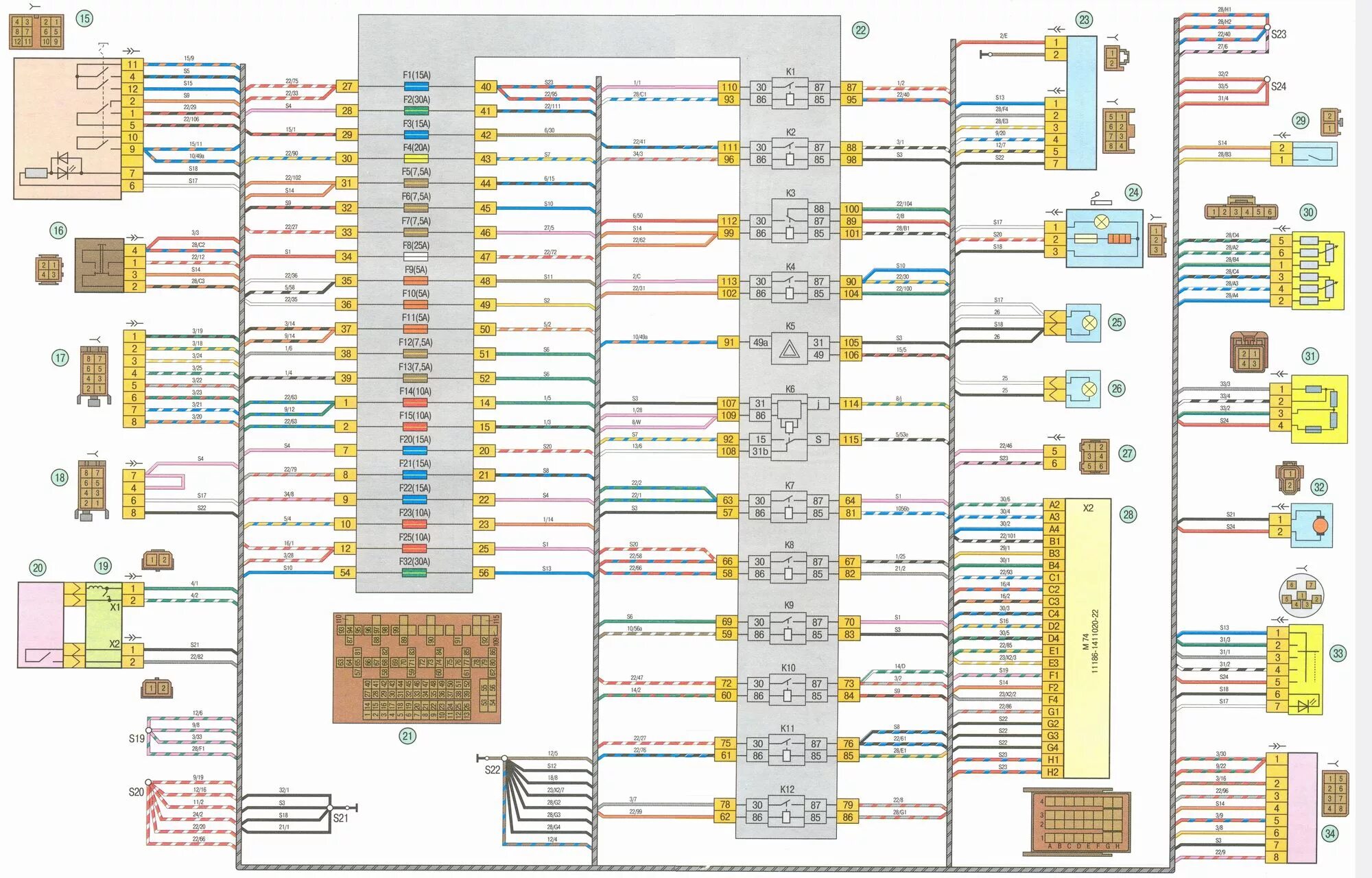The image size is (1372, 878).
Task: Click the circled number 19 label
Action: 103,566
